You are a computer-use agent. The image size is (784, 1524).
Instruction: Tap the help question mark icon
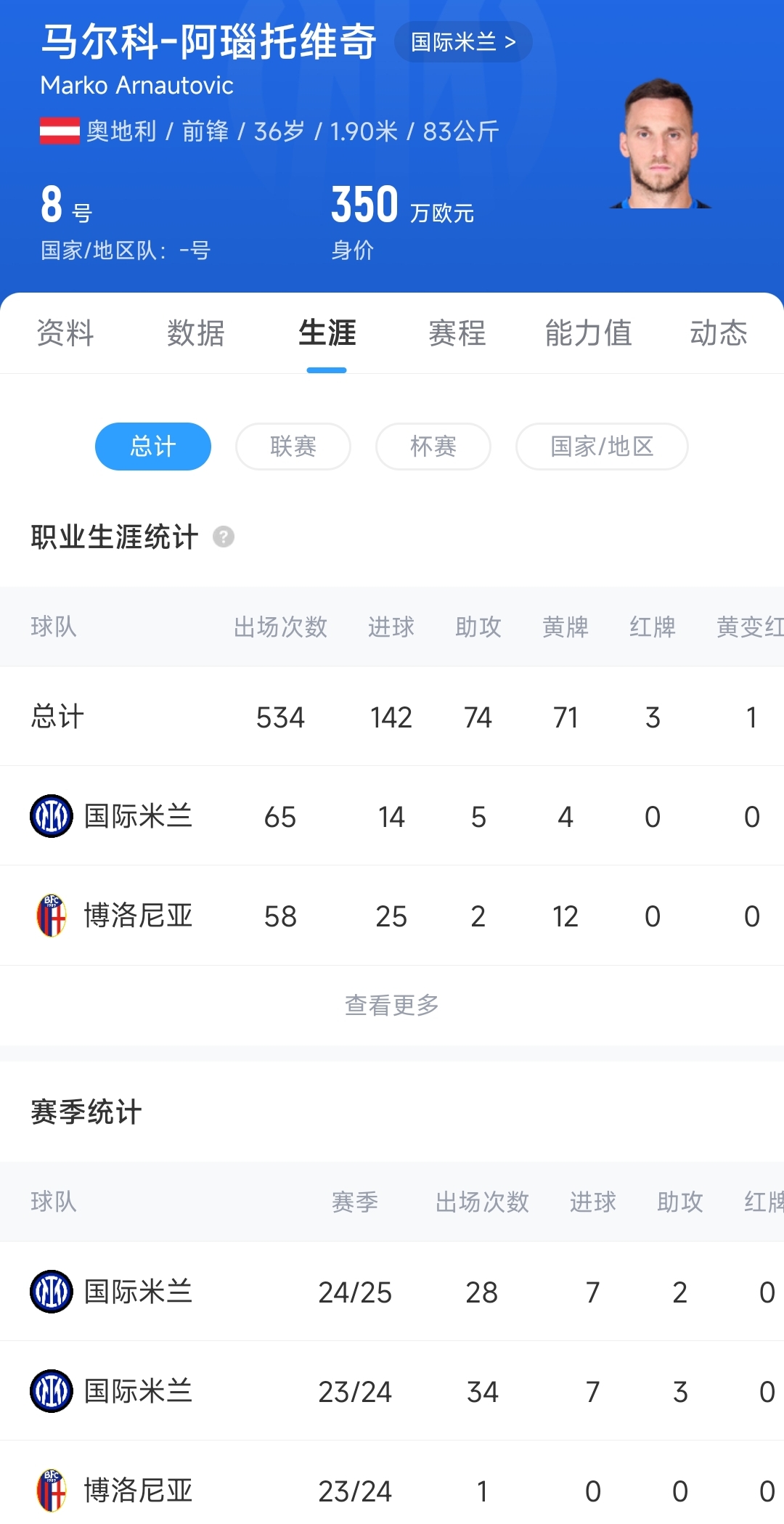click(224, 537)
